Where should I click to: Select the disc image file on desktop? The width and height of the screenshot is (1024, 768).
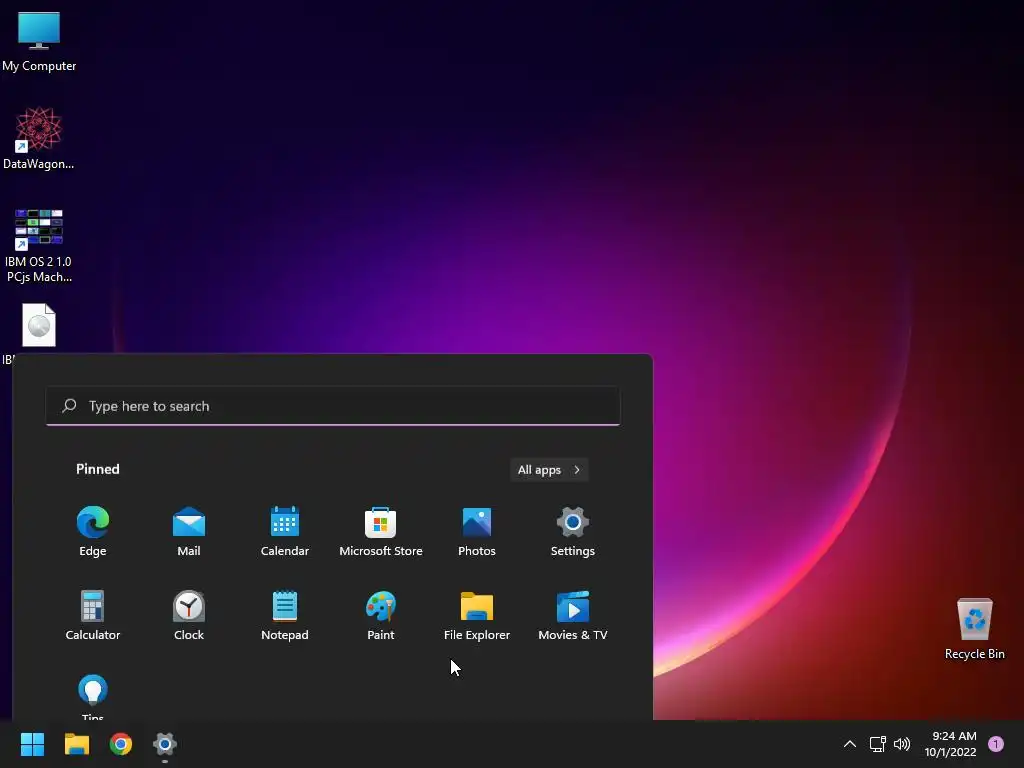(x=39, y=325)
